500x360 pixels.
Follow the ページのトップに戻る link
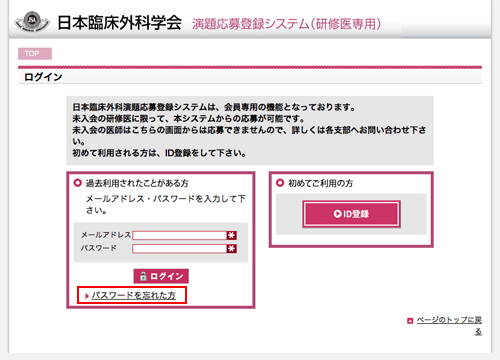[449, 325]
